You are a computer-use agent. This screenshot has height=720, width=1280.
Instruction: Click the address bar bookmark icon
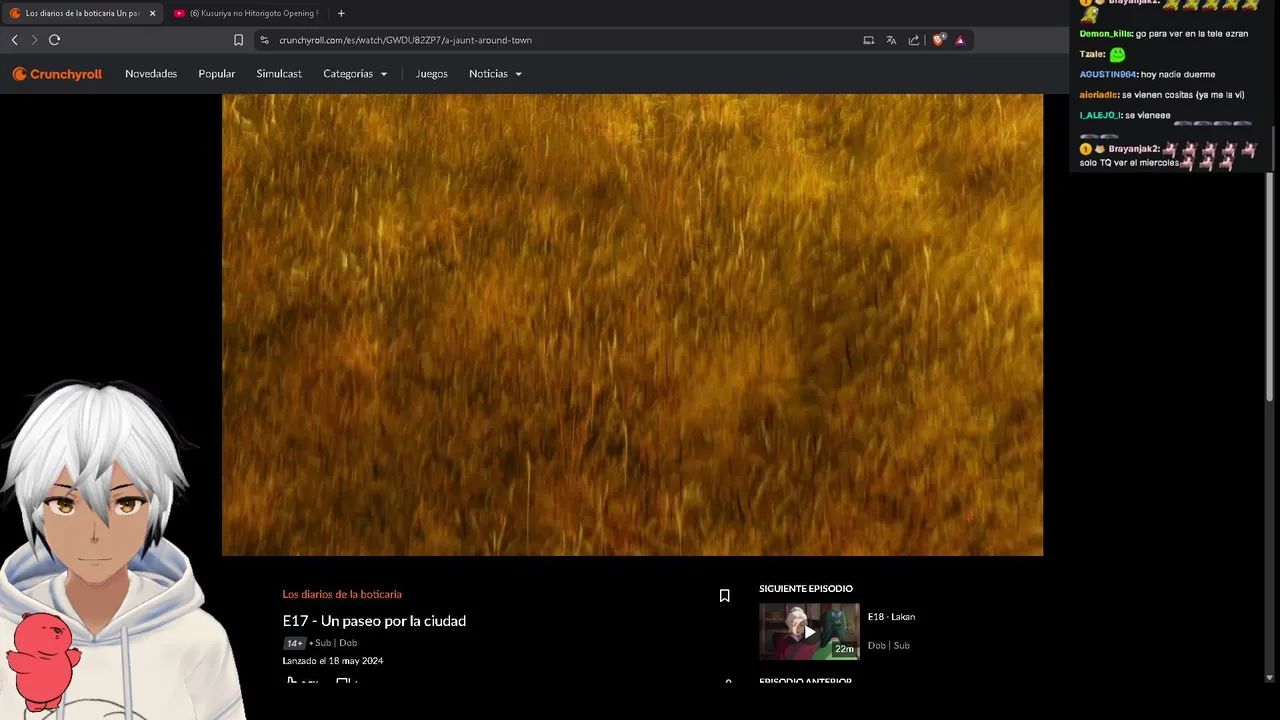click(x=238, y=40)
